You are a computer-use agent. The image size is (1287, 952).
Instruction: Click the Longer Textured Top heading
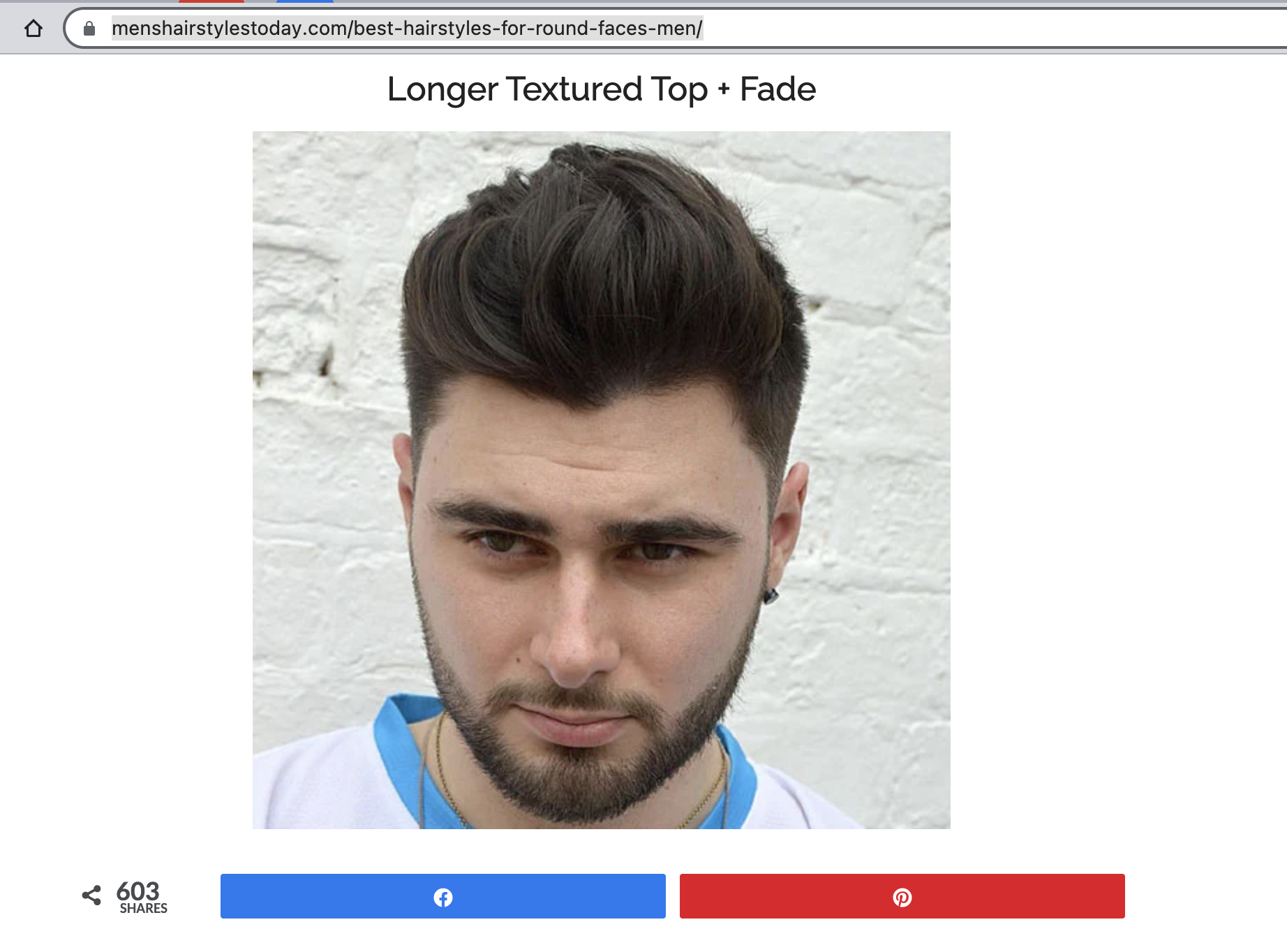[548, 89]
